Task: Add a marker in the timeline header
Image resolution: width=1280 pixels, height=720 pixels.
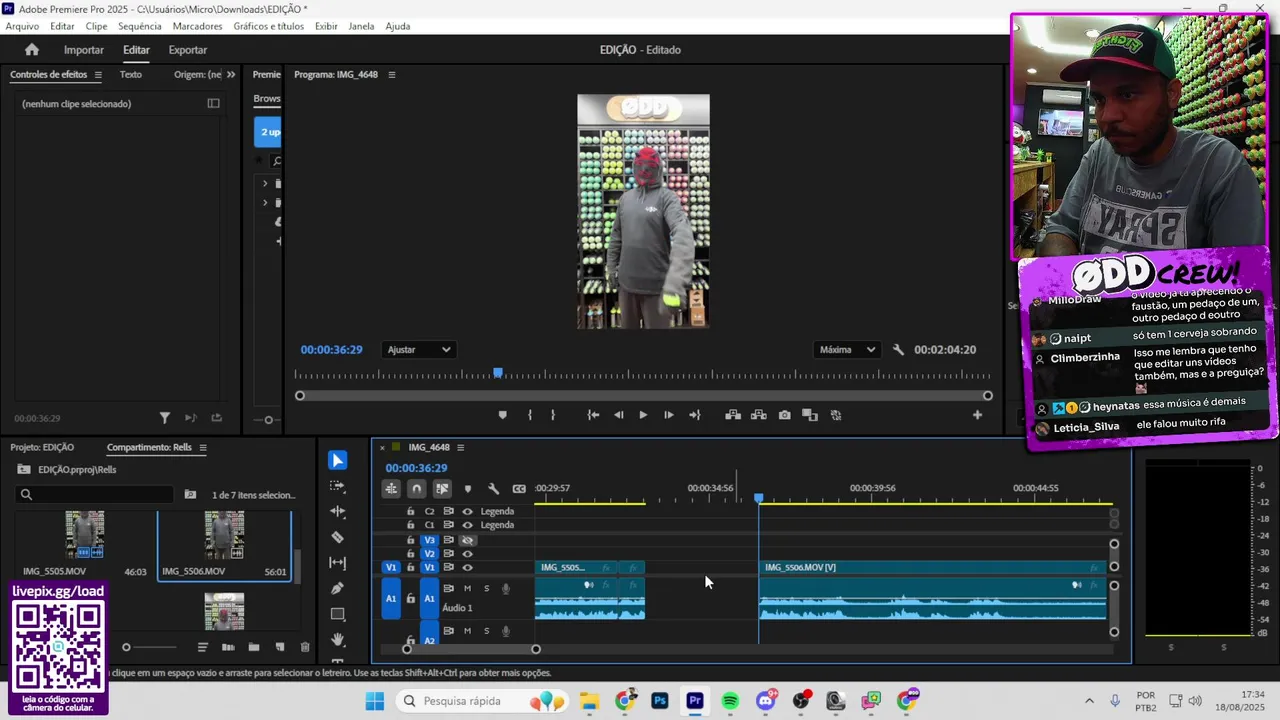Action: [x=467, y=489]
